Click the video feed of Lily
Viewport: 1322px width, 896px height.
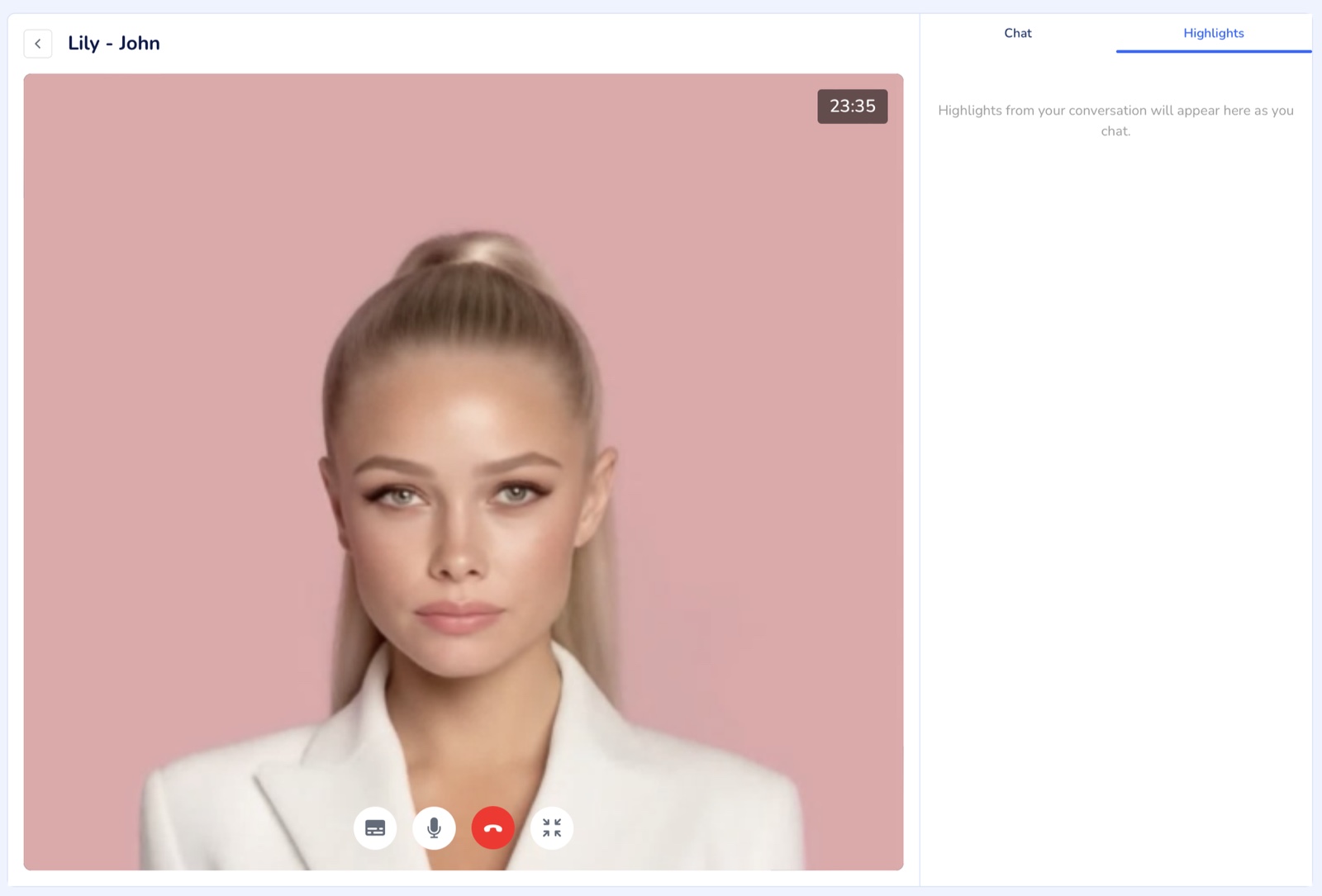pyautogui.click(x=464, y=472)
